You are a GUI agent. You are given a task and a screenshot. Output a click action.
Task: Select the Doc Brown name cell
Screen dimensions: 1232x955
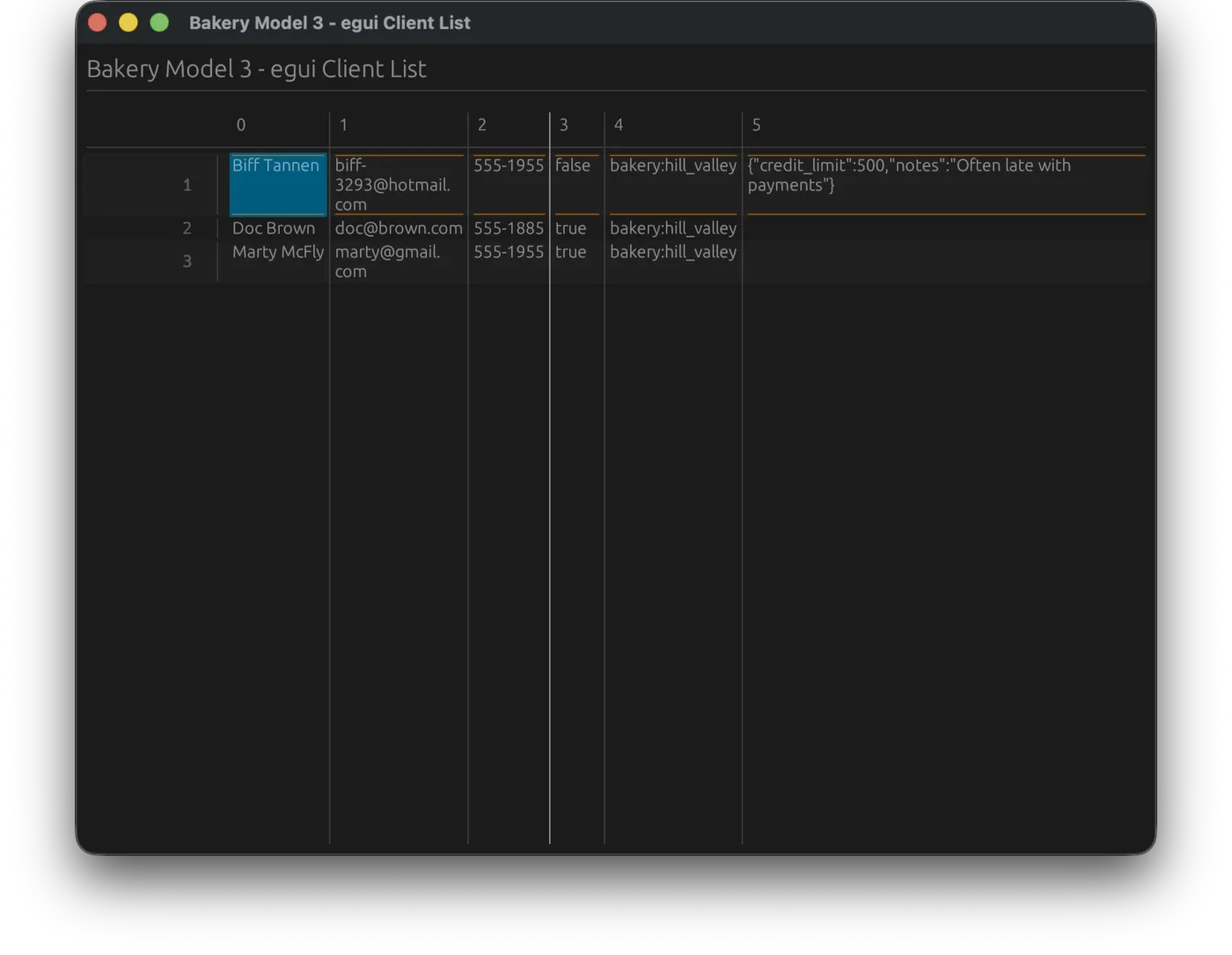[x=277, y=228]
